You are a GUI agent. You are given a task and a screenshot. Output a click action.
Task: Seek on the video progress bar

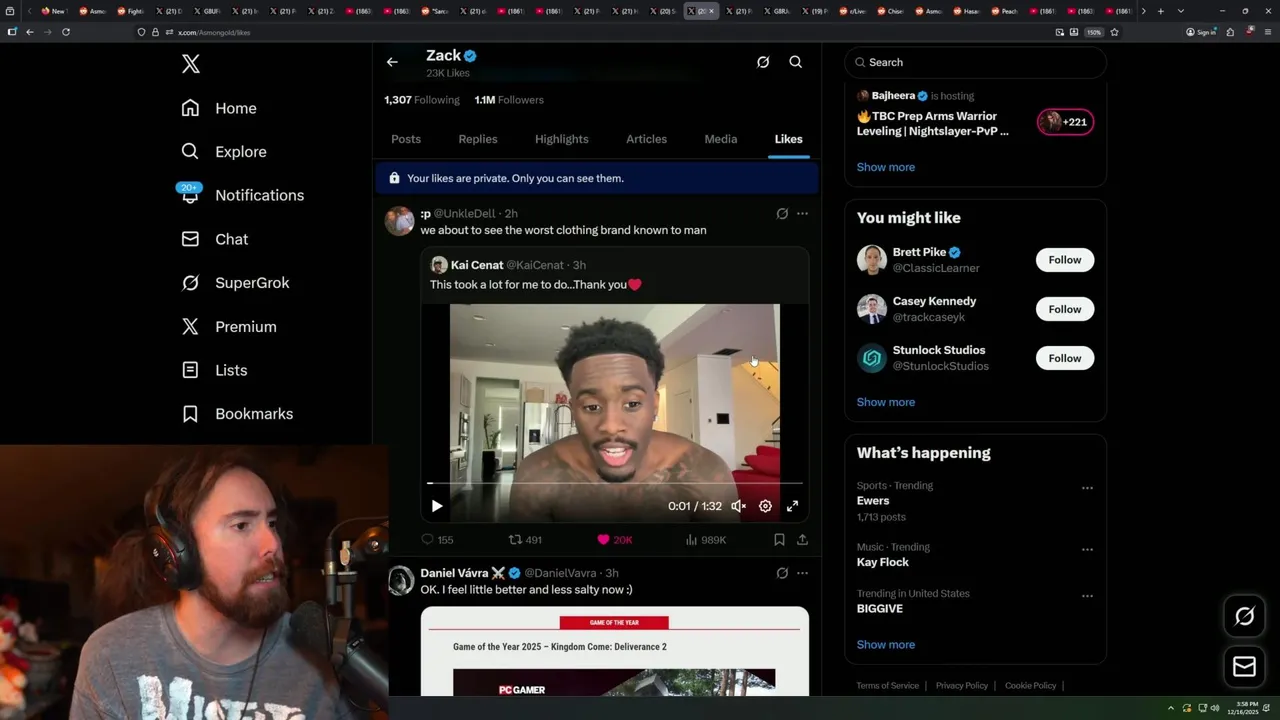tap(614, 483)
